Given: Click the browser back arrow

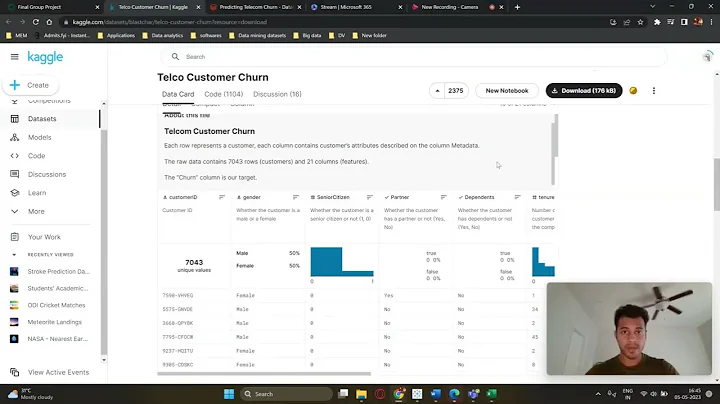Looking at the screenshot, I should point(8,22).
